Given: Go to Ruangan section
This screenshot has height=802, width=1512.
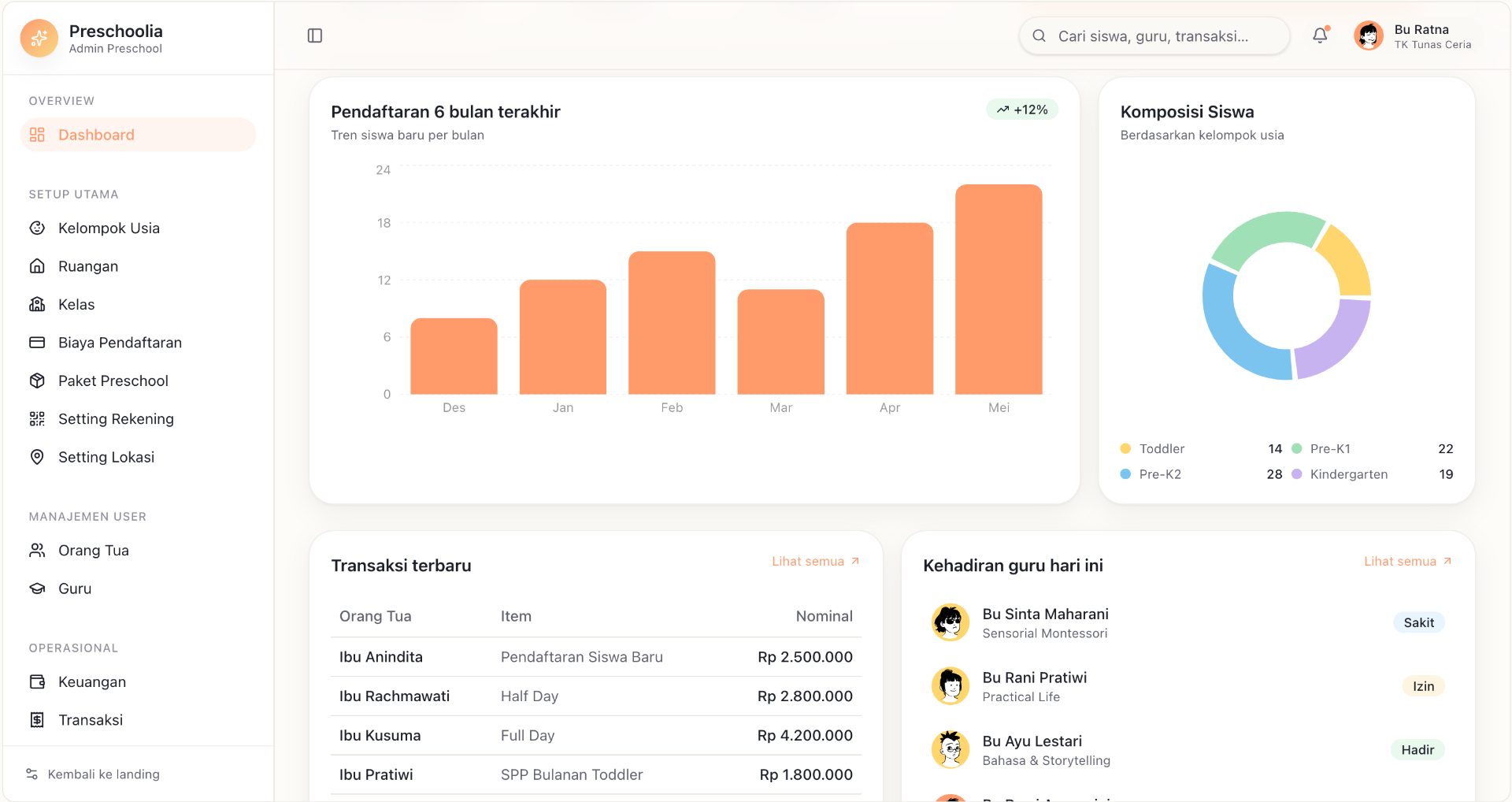Looking at the screenshot, I should [x=138, y=266].
